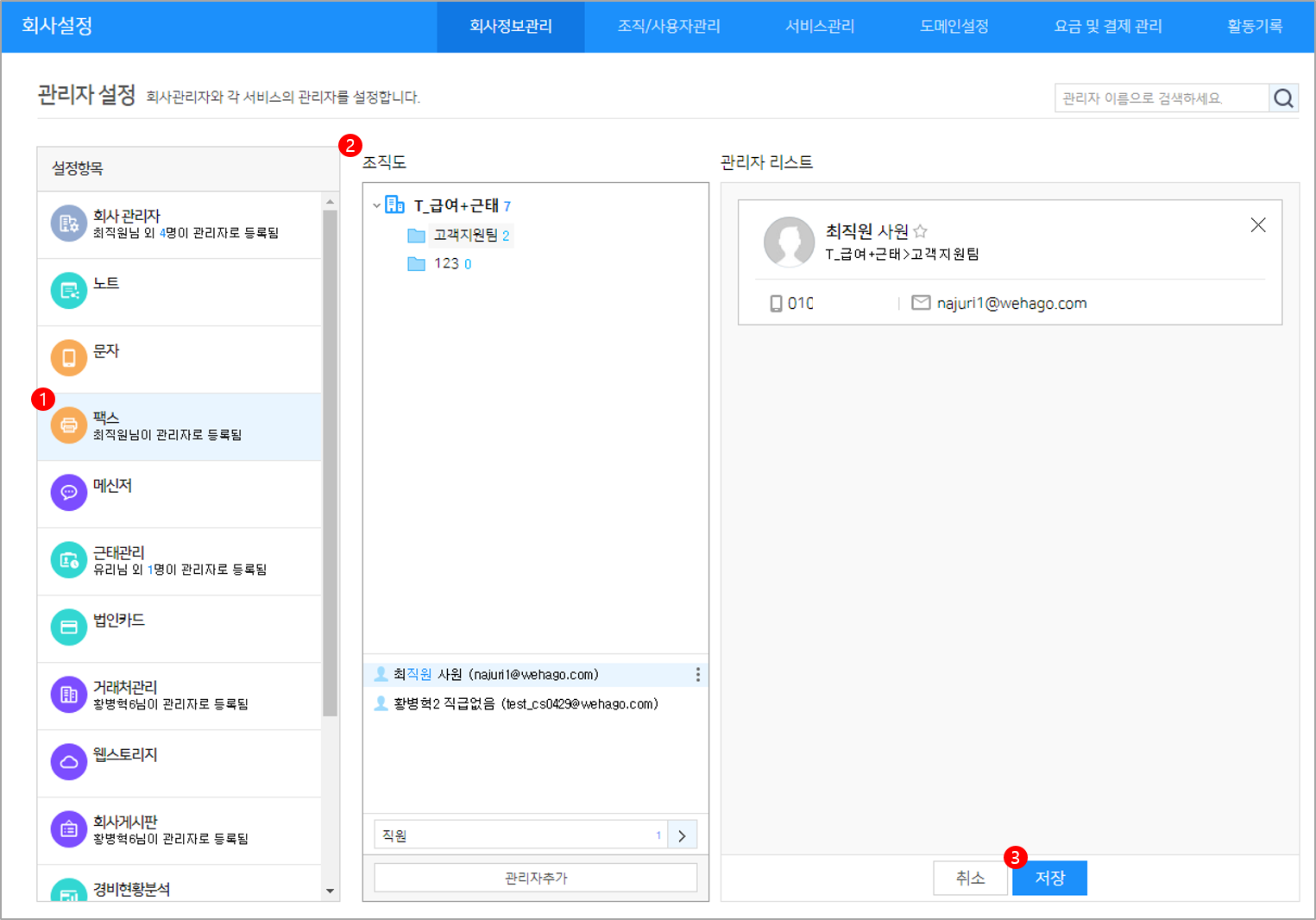This screenshot has height=920, width=1316.
Task: Expand the 직원 selector arrow
Action: point(682,835)
